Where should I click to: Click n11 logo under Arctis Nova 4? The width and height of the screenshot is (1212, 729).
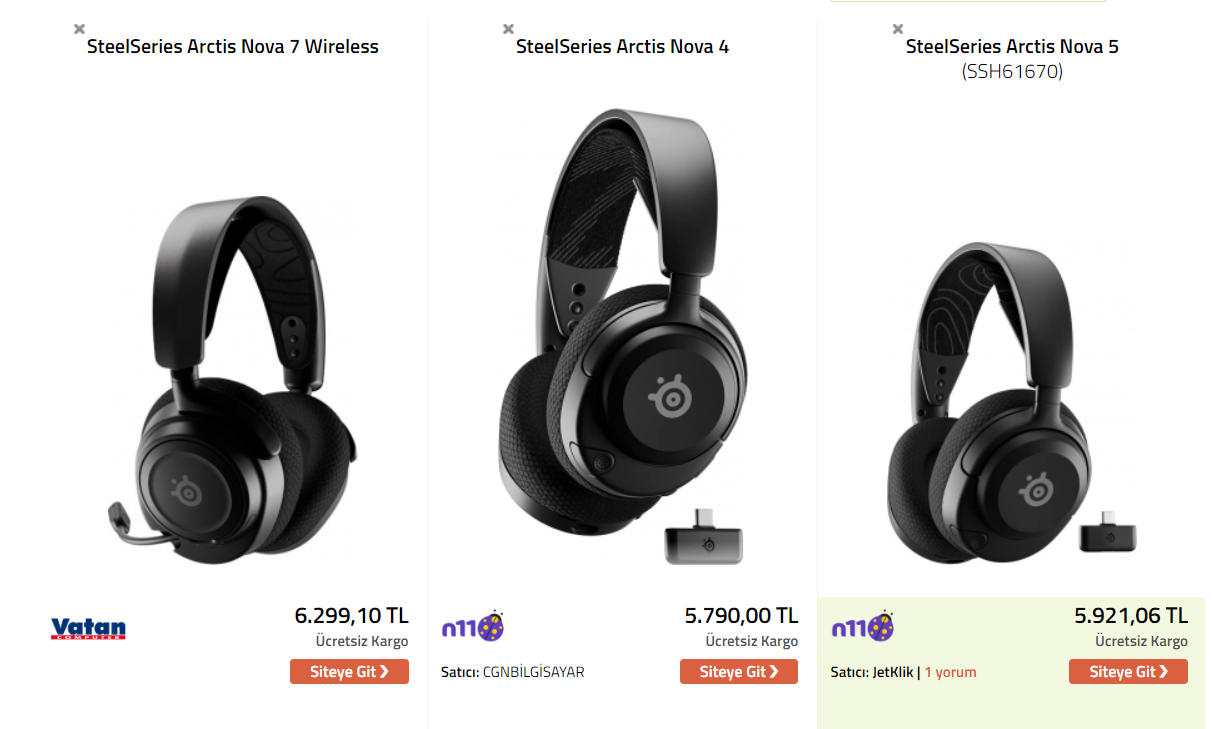pos(473,627)
